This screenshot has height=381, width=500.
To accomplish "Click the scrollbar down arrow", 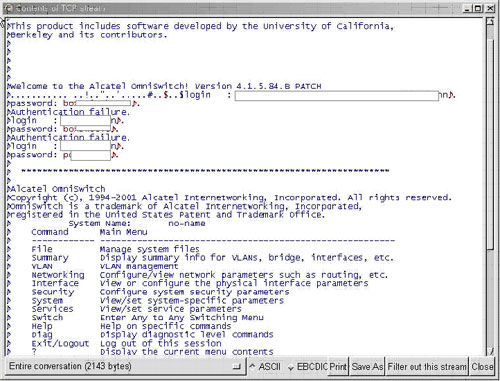I will [490, 351].
